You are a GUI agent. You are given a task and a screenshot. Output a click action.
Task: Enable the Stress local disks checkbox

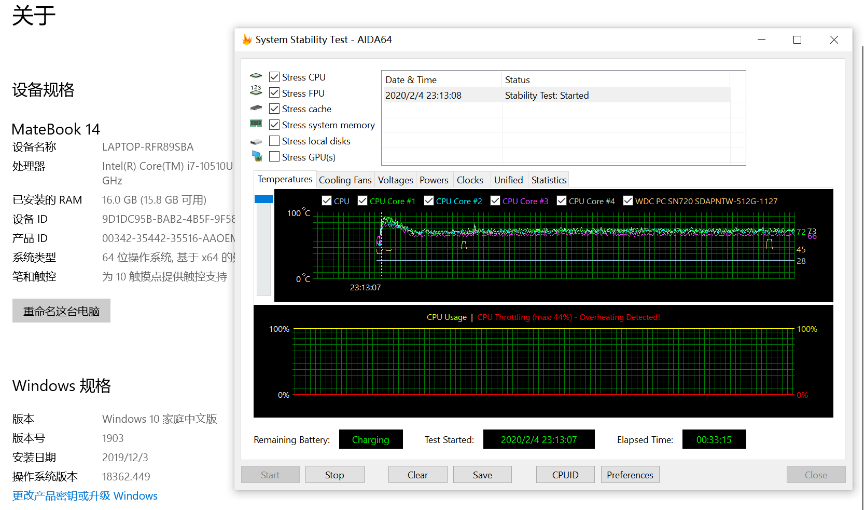pos(274,141)
